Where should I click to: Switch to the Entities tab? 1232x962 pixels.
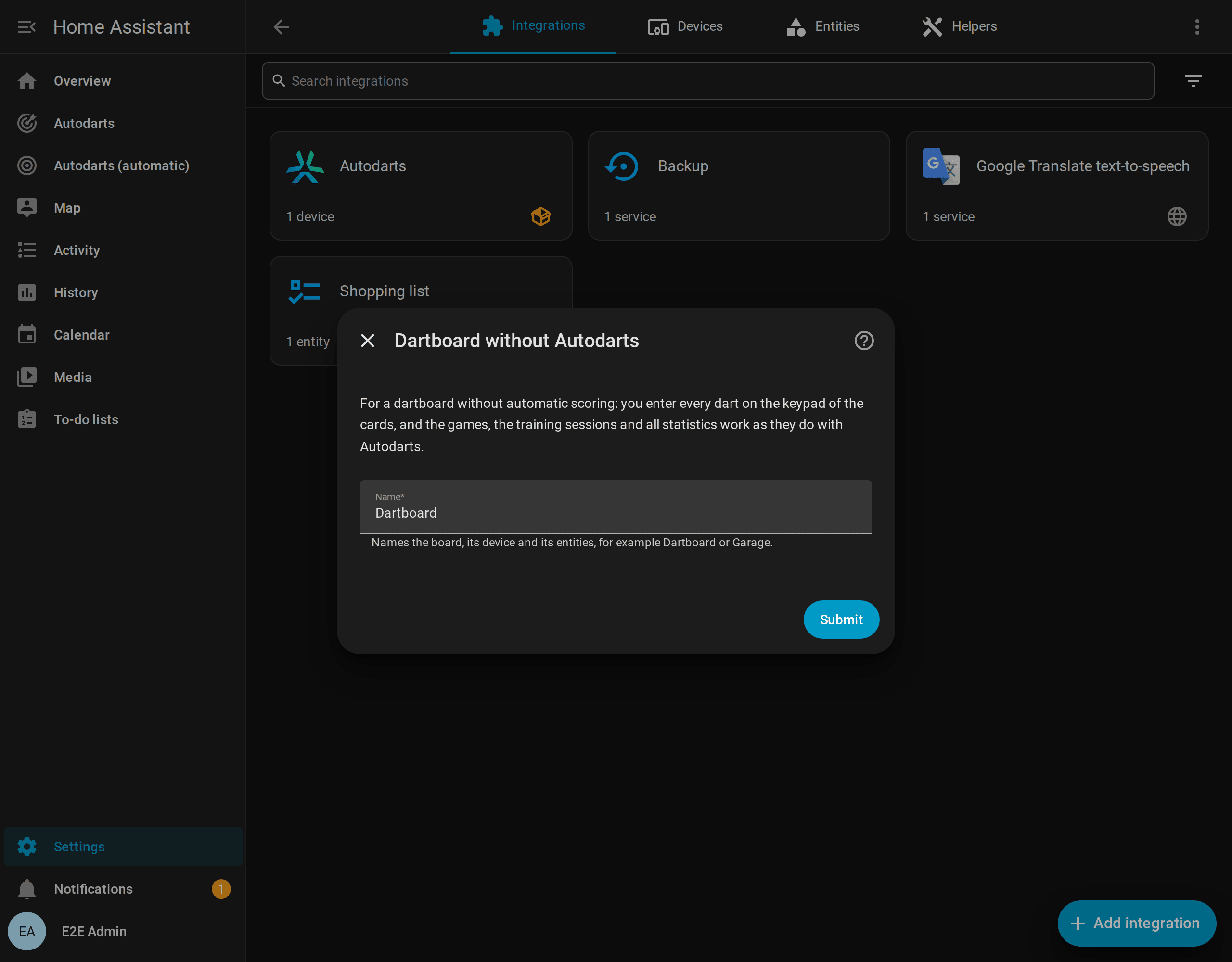(822, 26)
